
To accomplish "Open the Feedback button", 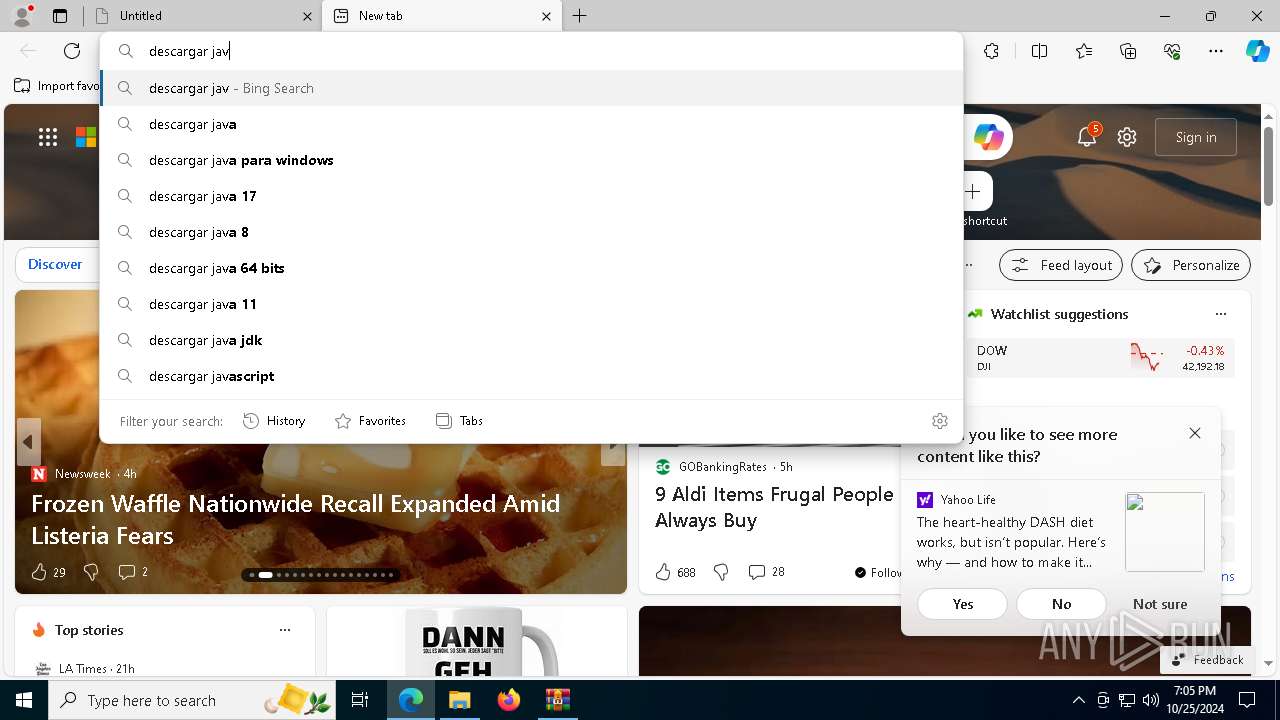I will [x=1207, y=659].
